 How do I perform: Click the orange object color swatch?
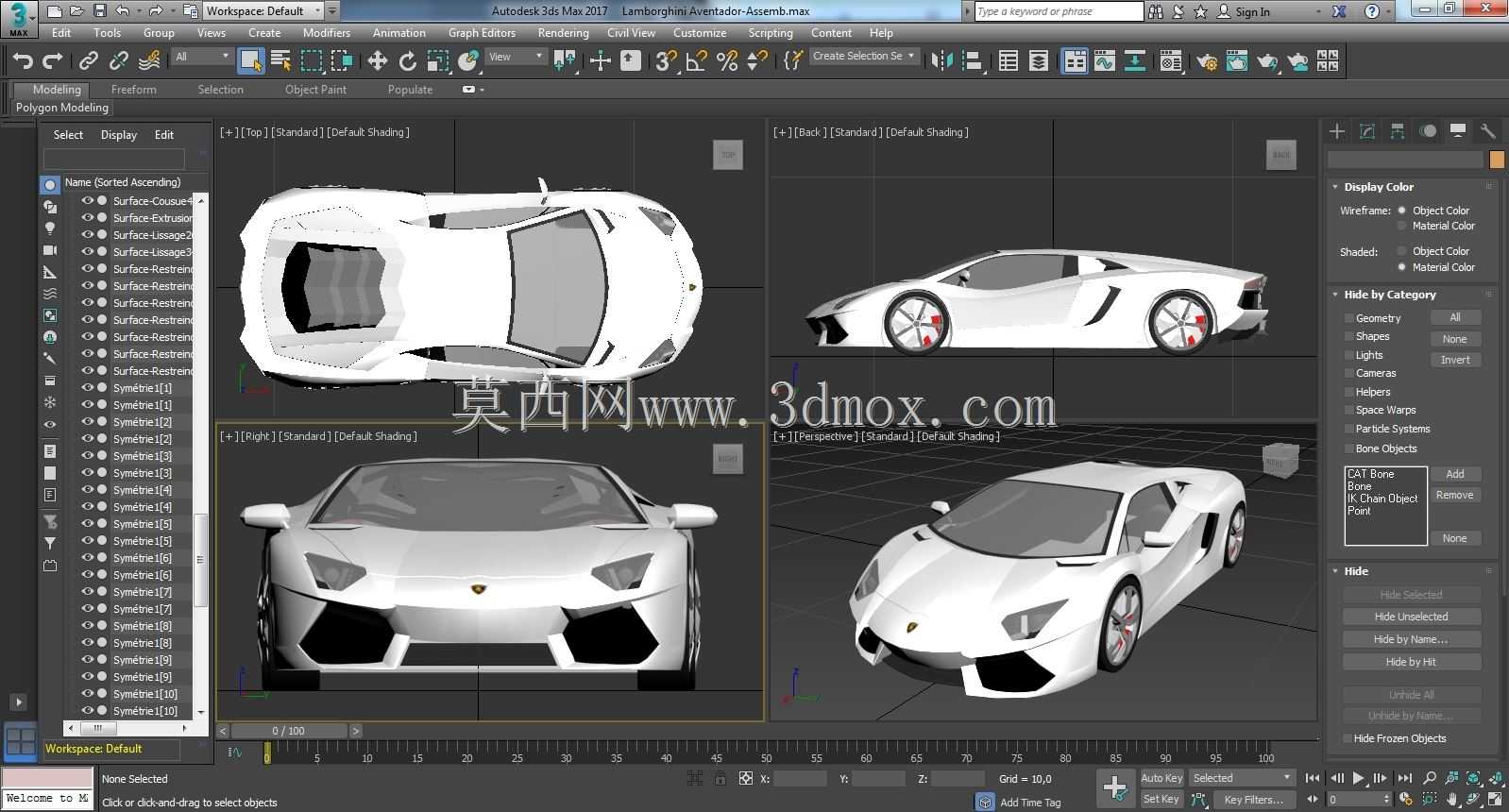click(x=1497, y=160)
